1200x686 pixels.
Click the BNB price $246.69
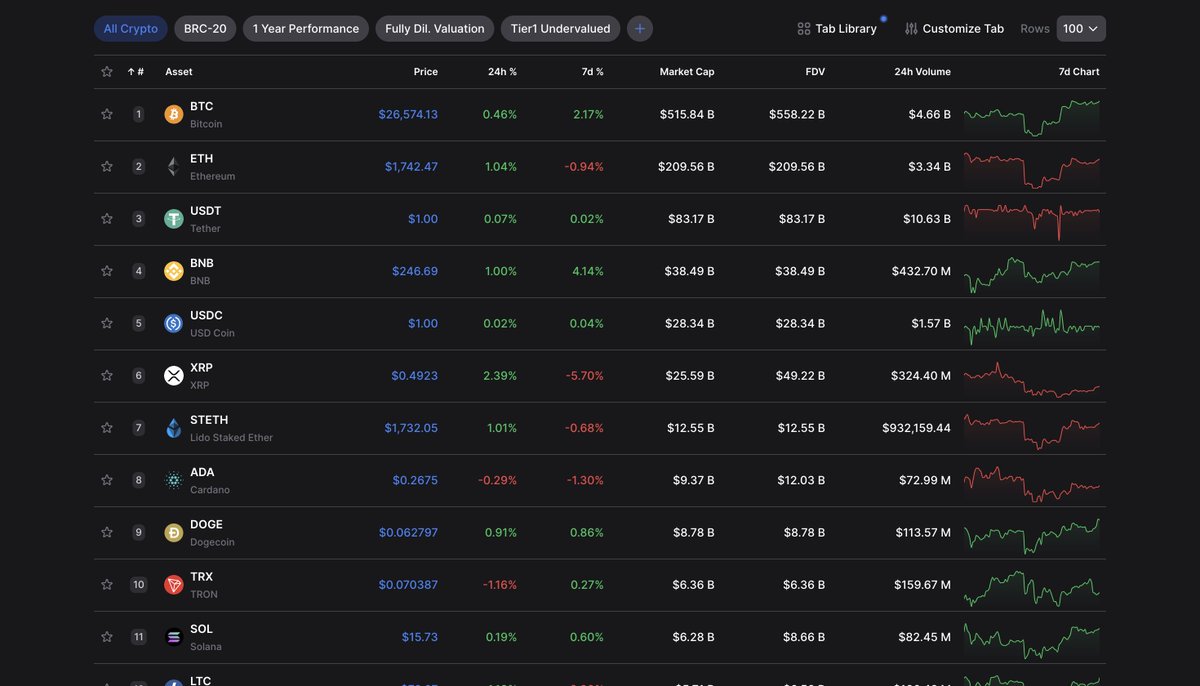(x=415, y=271)
